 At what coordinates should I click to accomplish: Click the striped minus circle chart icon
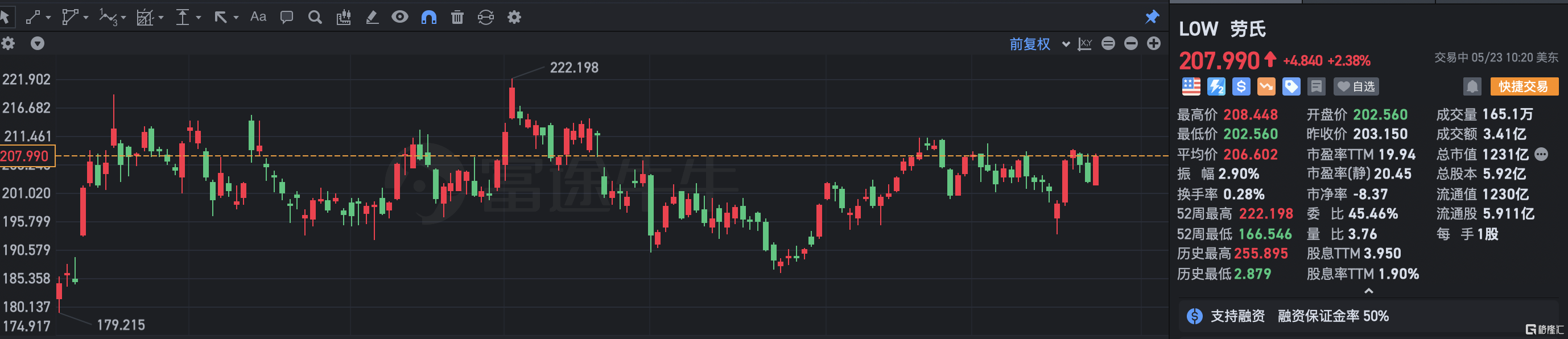[1108, 43]
